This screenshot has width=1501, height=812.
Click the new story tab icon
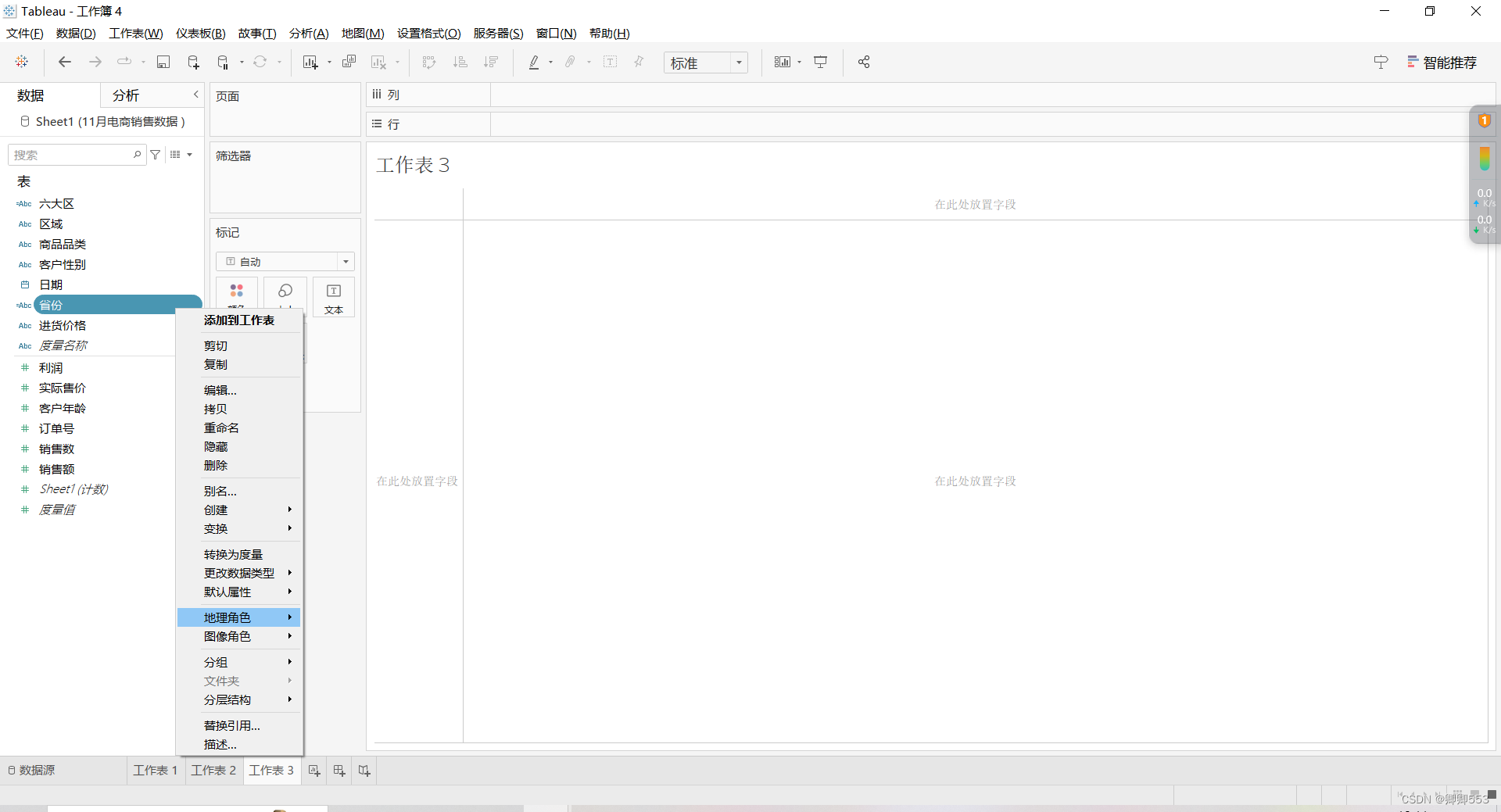(364, 771)
